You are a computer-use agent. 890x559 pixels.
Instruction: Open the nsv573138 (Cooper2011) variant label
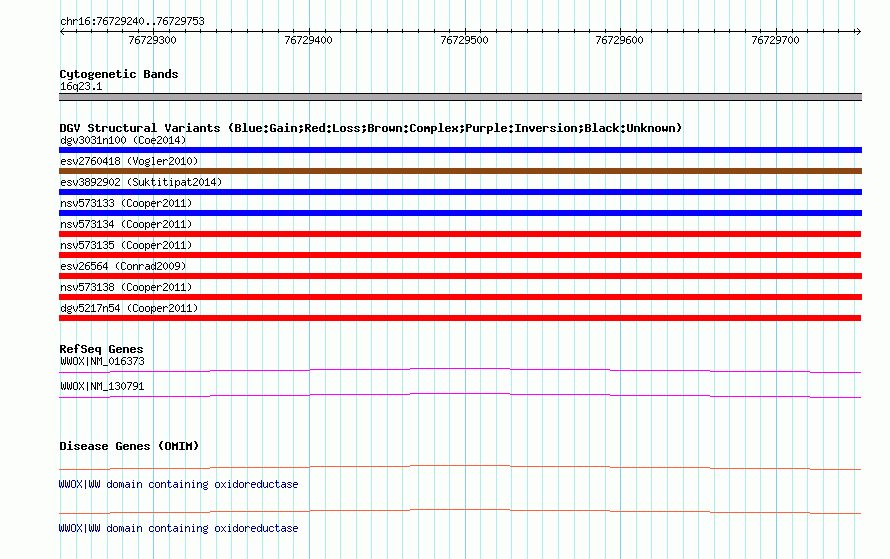pyautogui.click(x=126, y=287)
